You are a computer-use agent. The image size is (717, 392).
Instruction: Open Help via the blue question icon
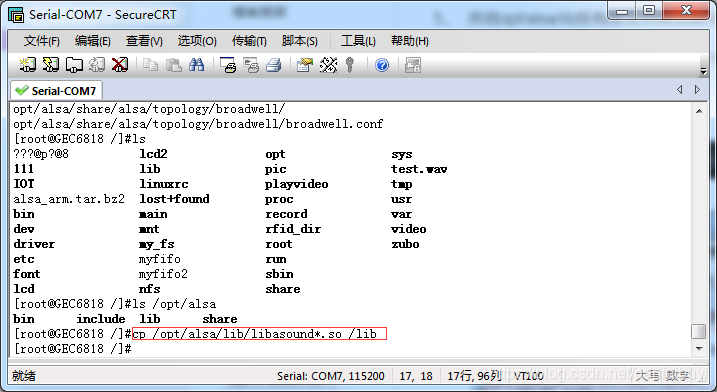click(x=382, y=65)
